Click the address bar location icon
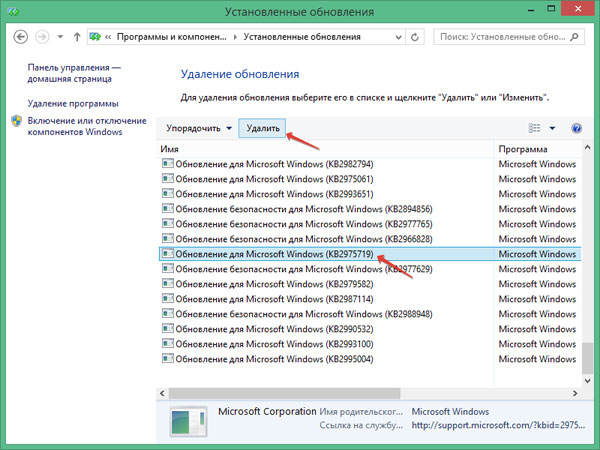The image size is (600, 450). pos(95,37)
